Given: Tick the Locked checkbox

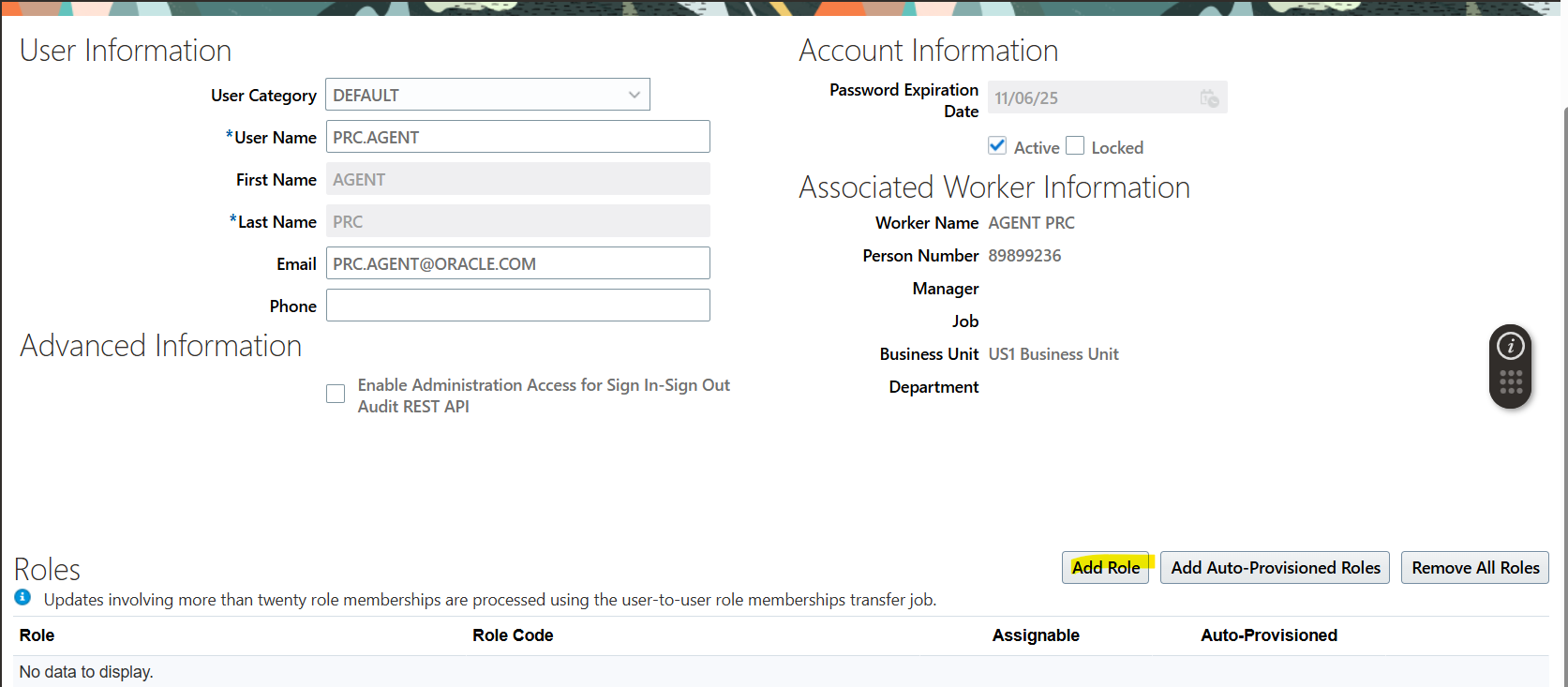Looking at the screenshot, I should [x=1075, y=146].
